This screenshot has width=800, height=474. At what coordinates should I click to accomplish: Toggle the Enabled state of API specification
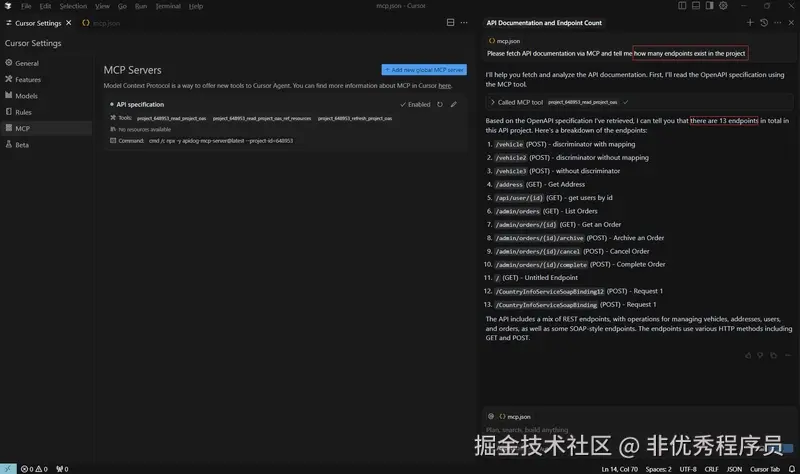pos(415,105)
